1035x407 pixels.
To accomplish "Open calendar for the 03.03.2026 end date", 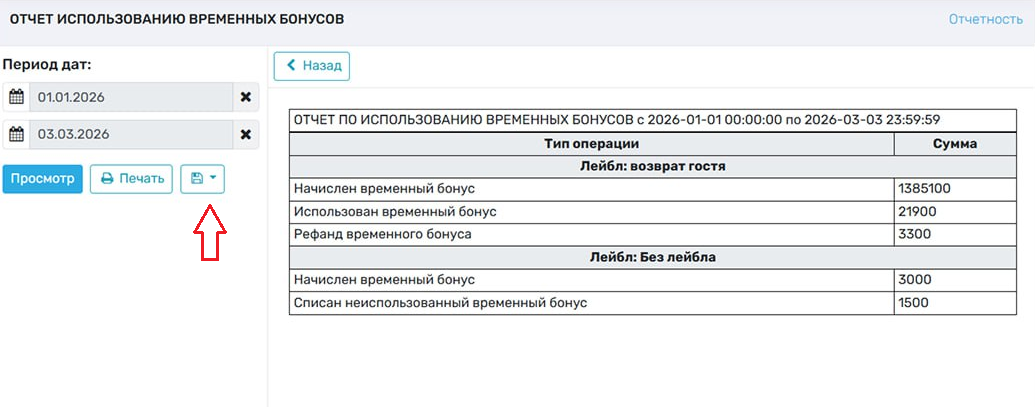I will [x=16, y=134].
